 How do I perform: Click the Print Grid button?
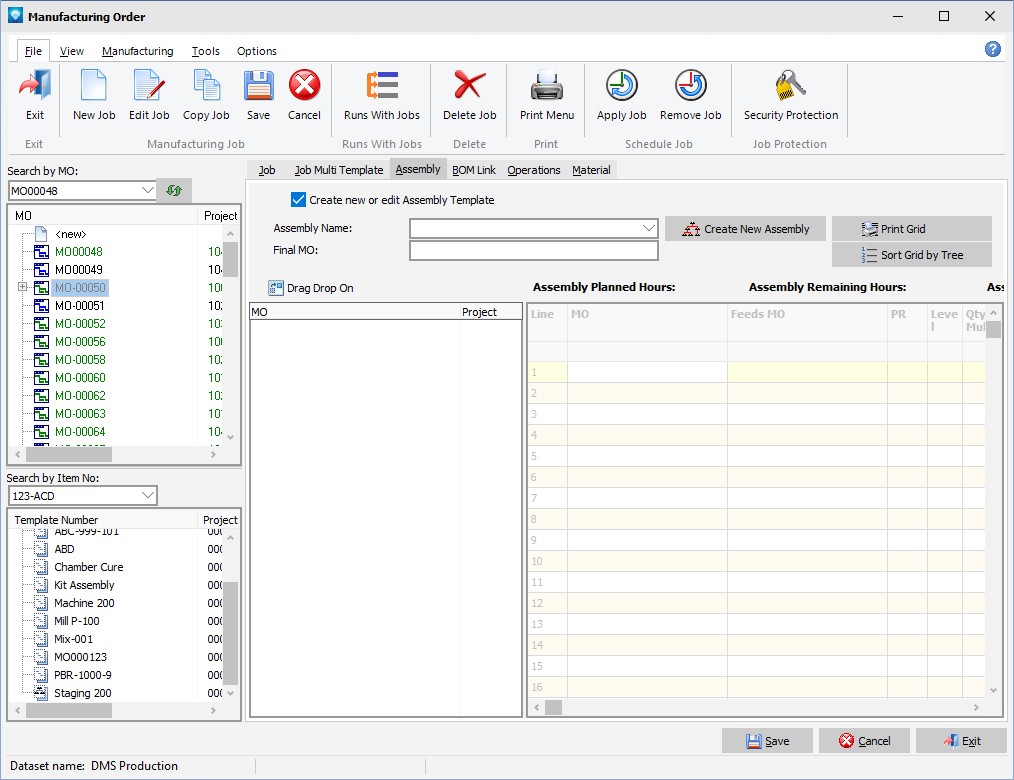(912, 229)
